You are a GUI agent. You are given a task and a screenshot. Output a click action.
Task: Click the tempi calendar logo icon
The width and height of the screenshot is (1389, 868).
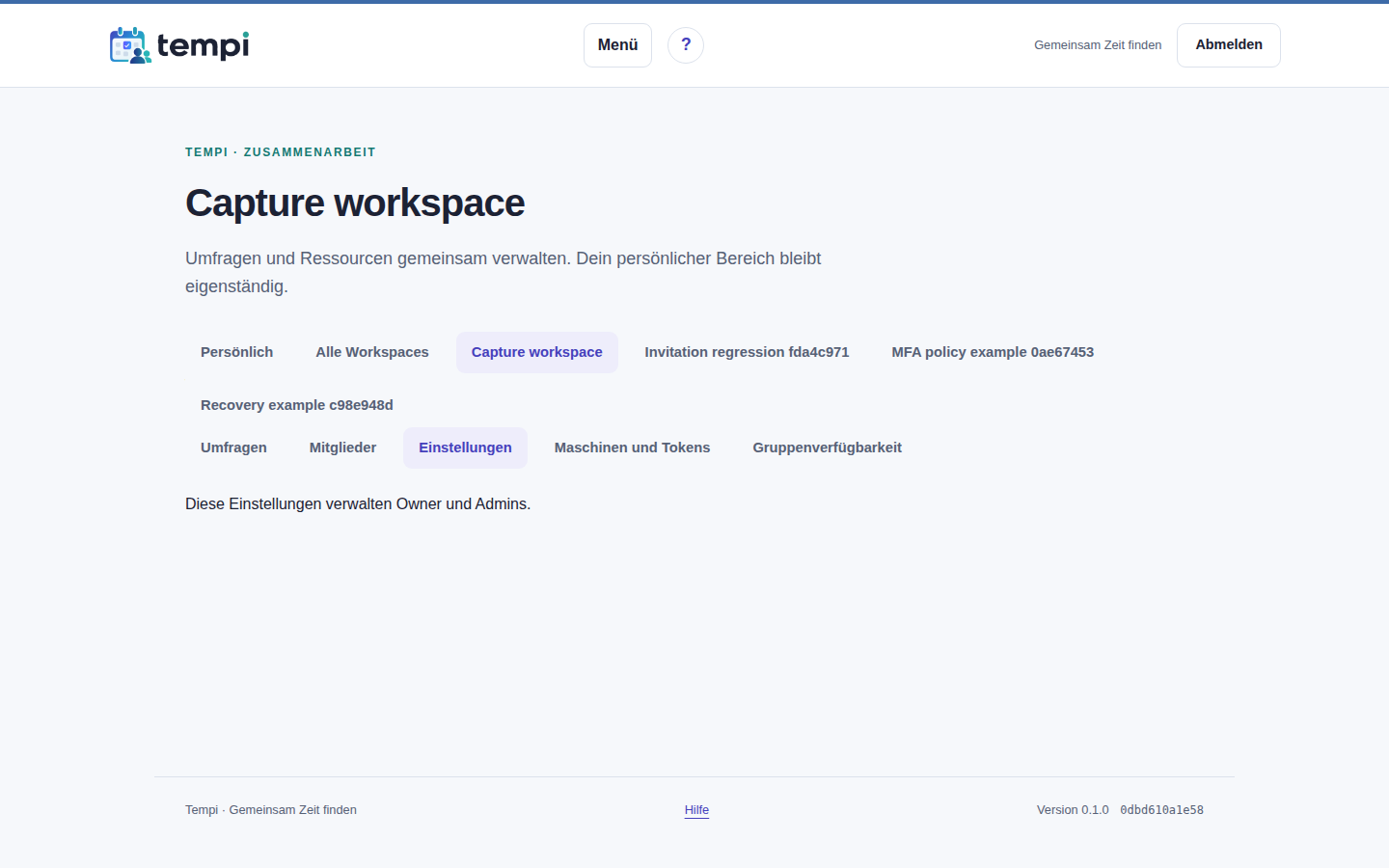coord(130,45)
